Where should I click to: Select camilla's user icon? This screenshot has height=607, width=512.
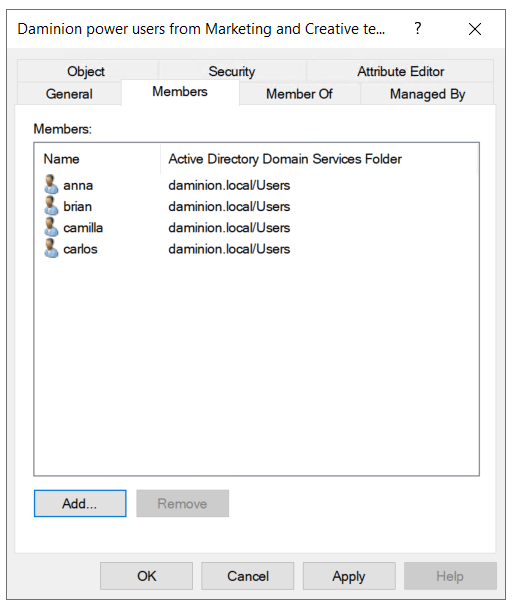pos(51,227)
